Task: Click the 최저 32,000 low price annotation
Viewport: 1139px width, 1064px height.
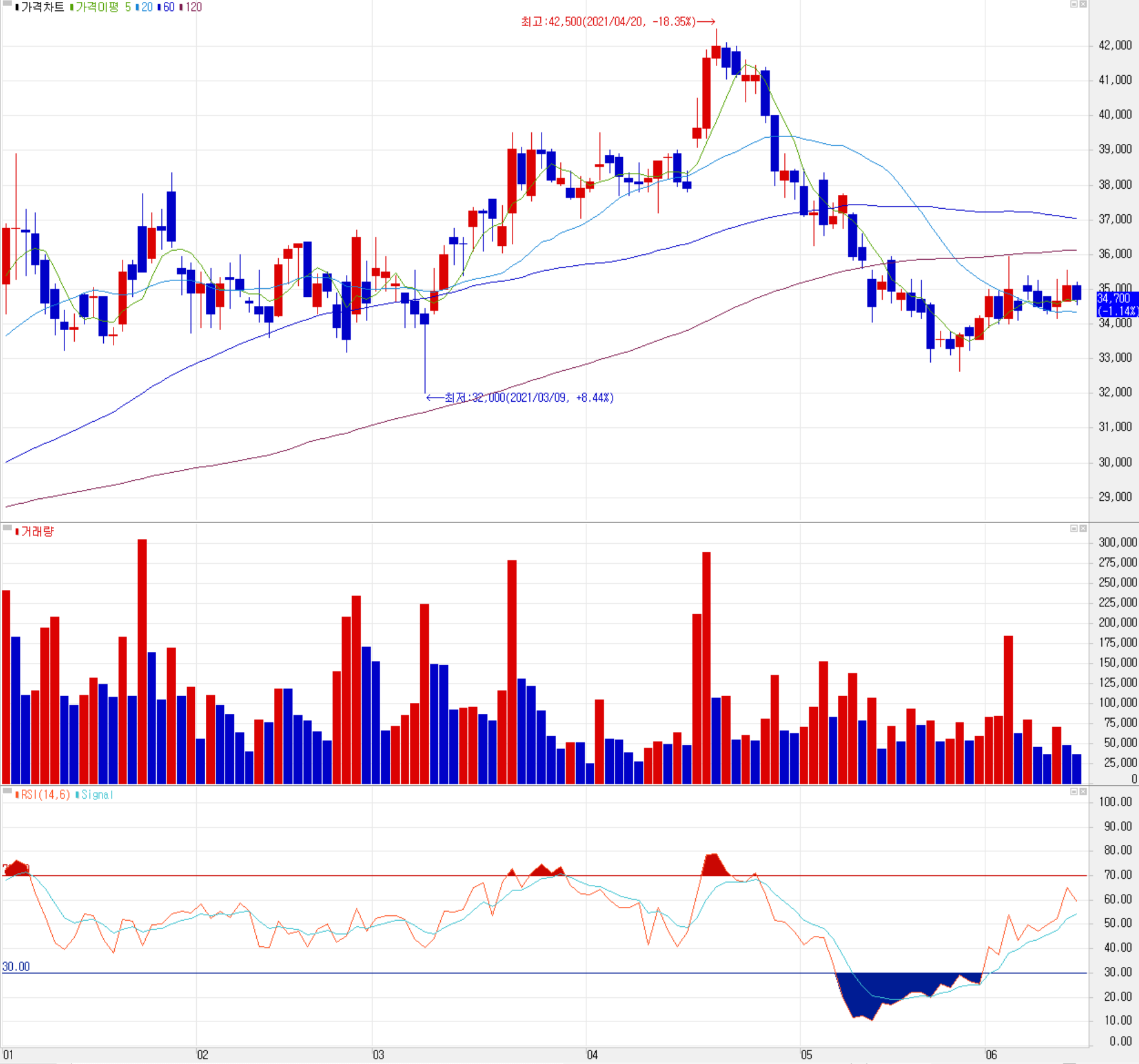Action: point(520,398)
